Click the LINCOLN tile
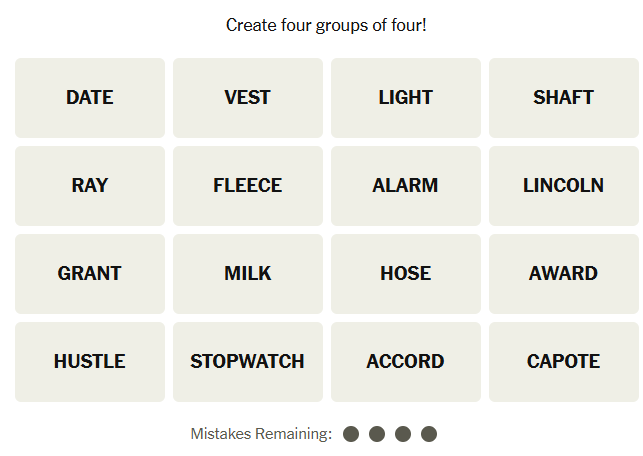Image resolution: width=643 pixels, height=456 pixels. pos(564,186)
